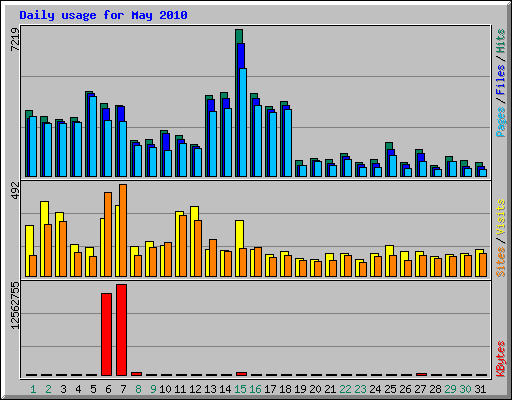Click the small red KBytes bar for day 27
This screenshot has width=512, height=400.
(x=421, y=374)
